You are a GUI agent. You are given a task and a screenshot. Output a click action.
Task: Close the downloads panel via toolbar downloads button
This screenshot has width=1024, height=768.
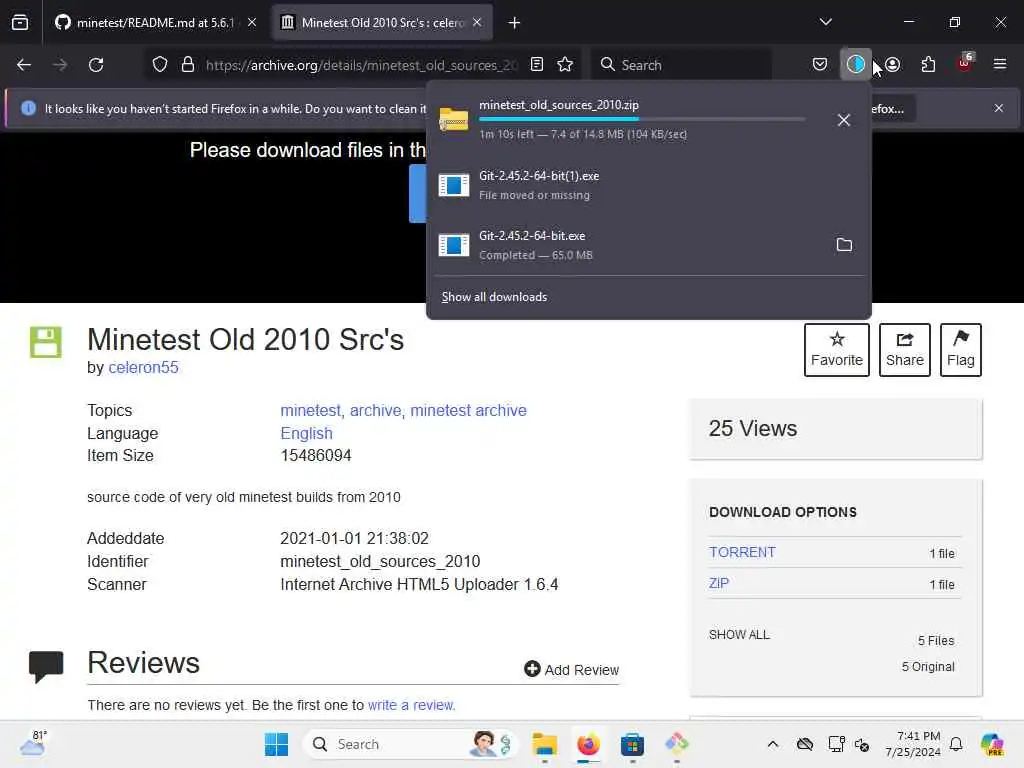pyautogui.click(x=856, y=65)
